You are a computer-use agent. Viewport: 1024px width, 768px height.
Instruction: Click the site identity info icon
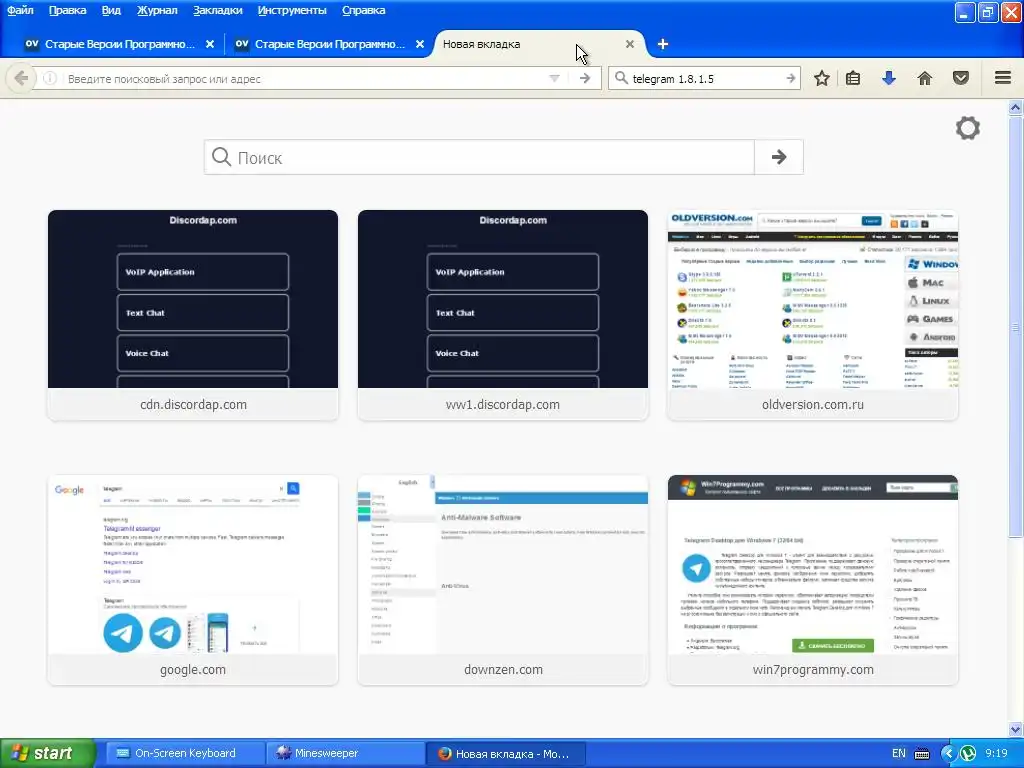(50, 78)
